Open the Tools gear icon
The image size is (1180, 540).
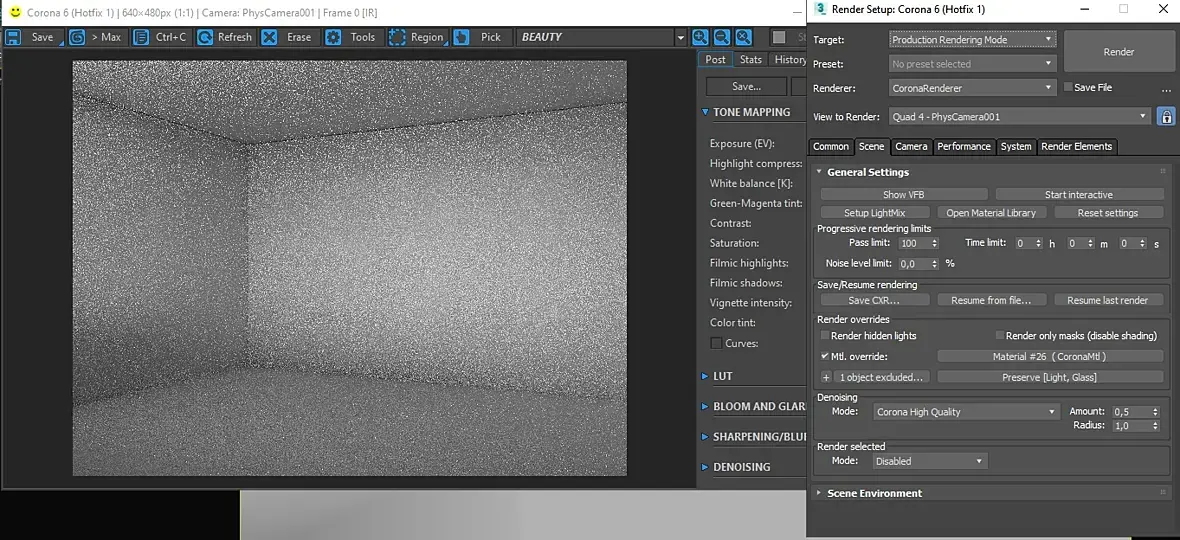(x=333, y=37)
